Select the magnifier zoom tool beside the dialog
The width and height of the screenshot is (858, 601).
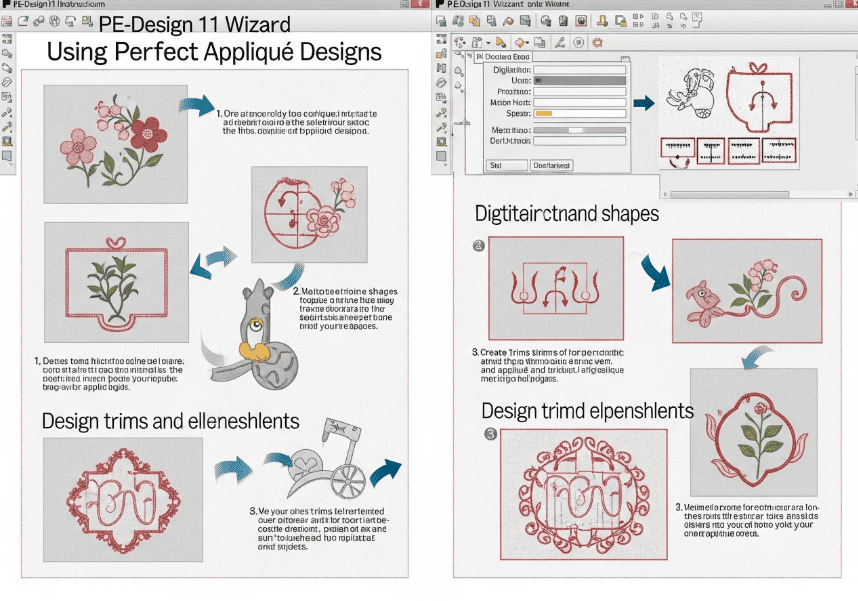[459, 72]
